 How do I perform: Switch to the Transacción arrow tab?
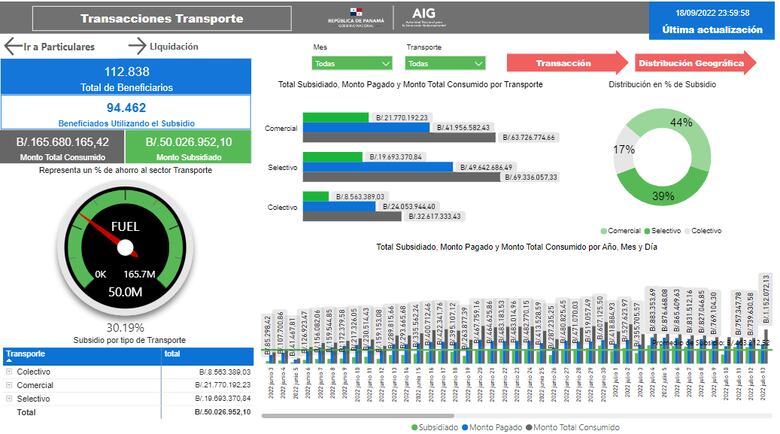click(565, 63)
